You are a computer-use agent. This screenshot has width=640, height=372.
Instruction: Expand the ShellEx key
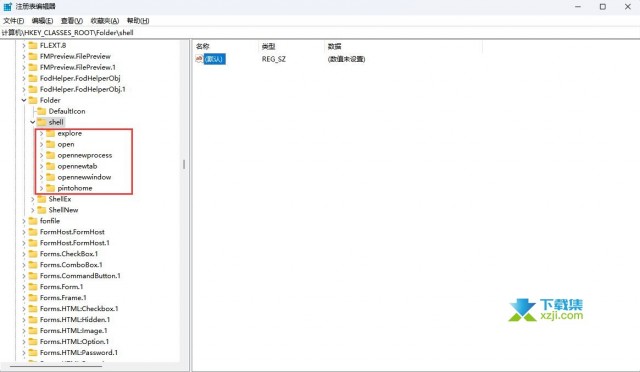(33, 199)
